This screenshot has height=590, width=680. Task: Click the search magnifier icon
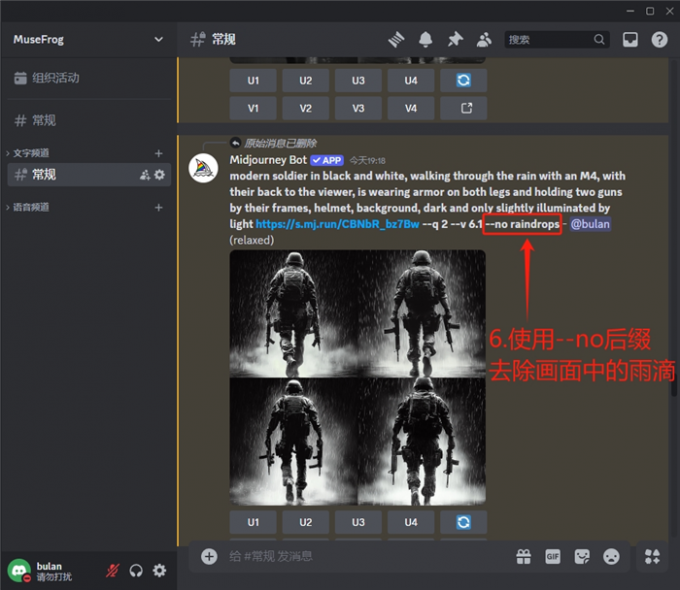(x=599, y=39)
